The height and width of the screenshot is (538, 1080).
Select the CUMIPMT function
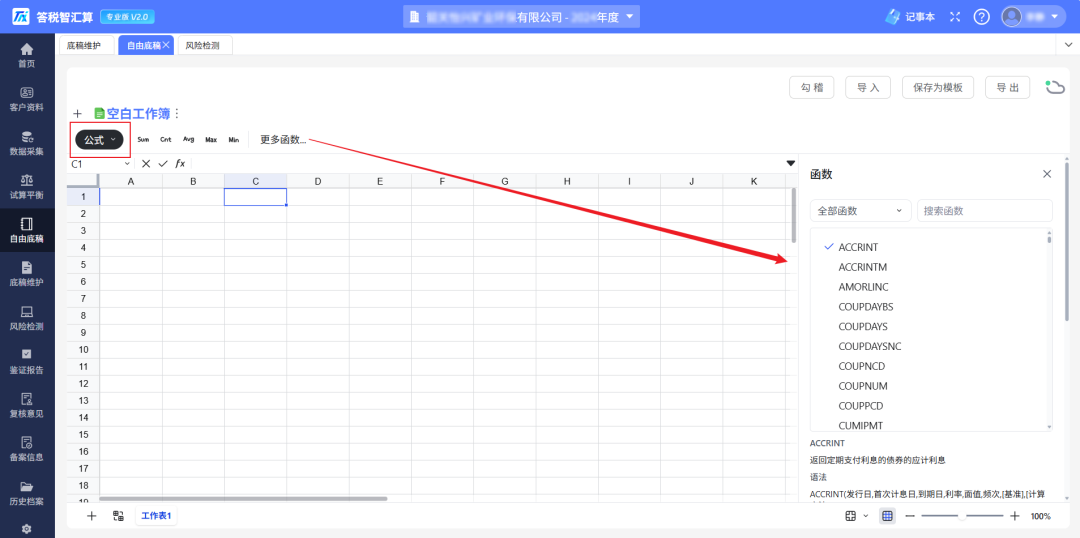(x=860, y=426)
